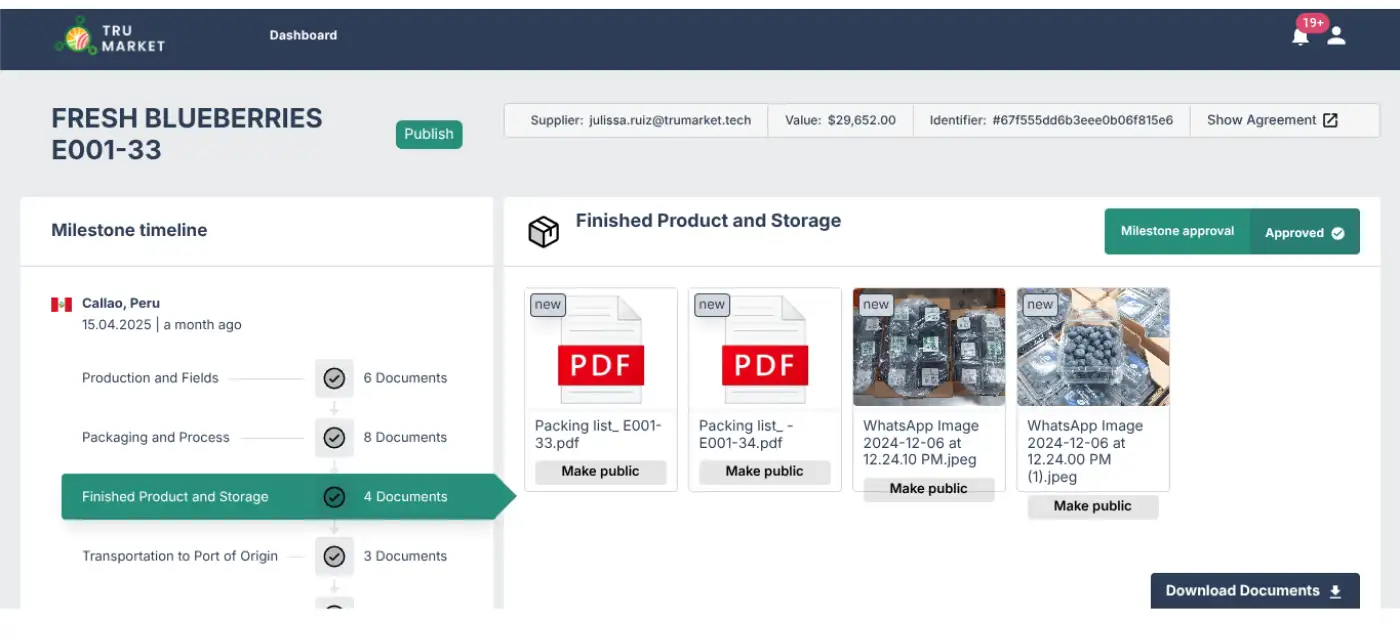
Task: Open the Packing list E001-33 PDF thumbnail
Action: point(600,350)
